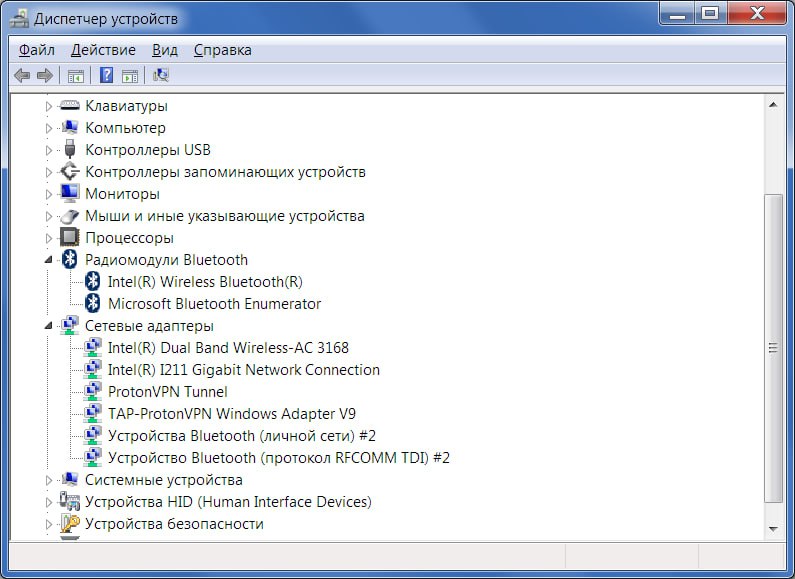This screenshot has width=795, height=579.
Task: Click the processor chip icon next to Процессоры
Action: coord(69,237)
